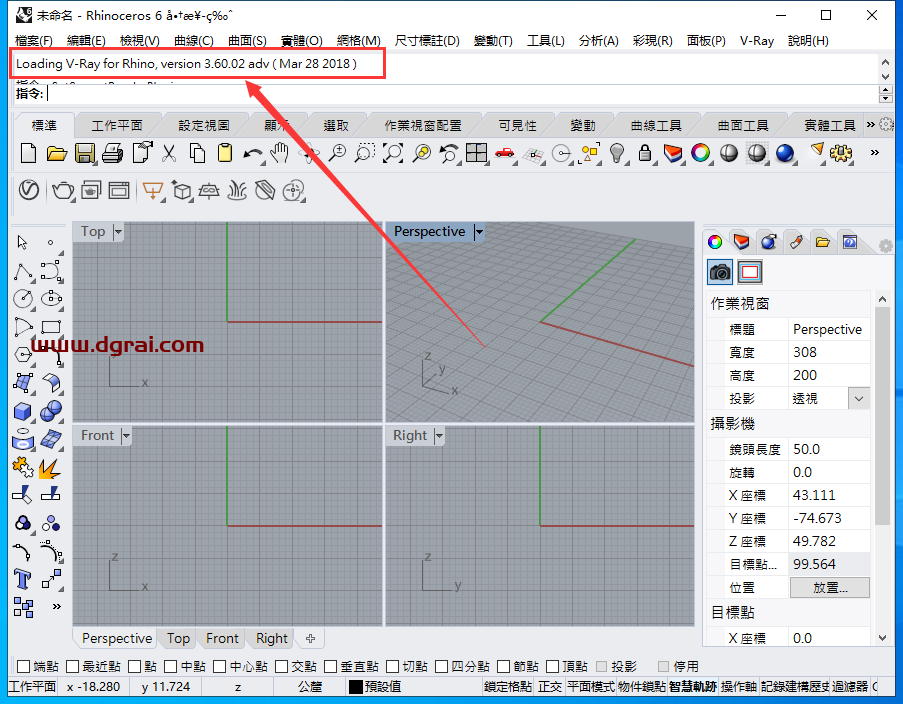This screenshot has height=704, width=903.
Task: Click the plus button next to viewport tabs
Action: point(310,638)
